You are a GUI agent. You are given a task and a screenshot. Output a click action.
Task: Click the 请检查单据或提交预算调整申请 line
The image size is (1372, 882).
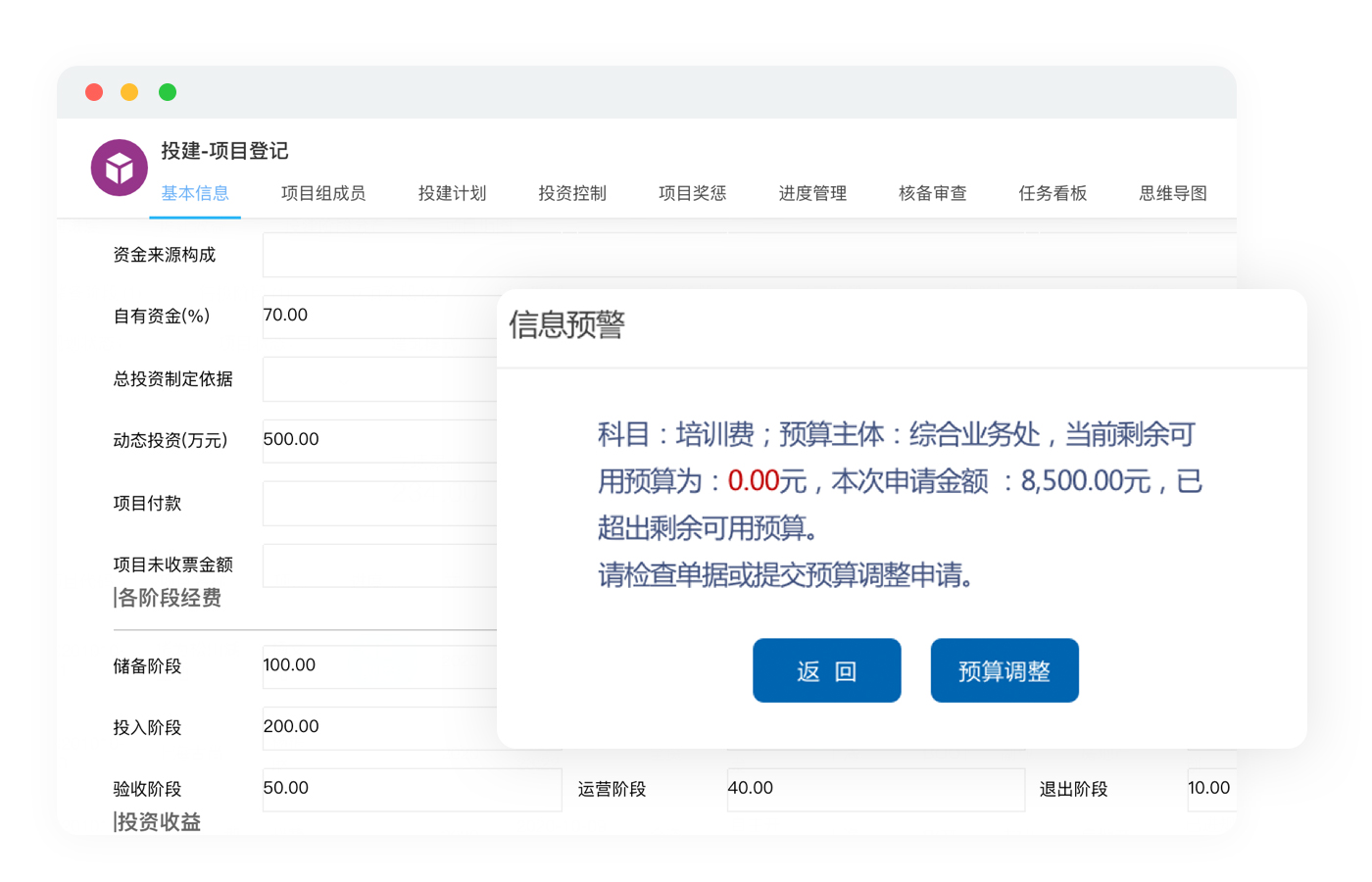(x=786, y=575)
